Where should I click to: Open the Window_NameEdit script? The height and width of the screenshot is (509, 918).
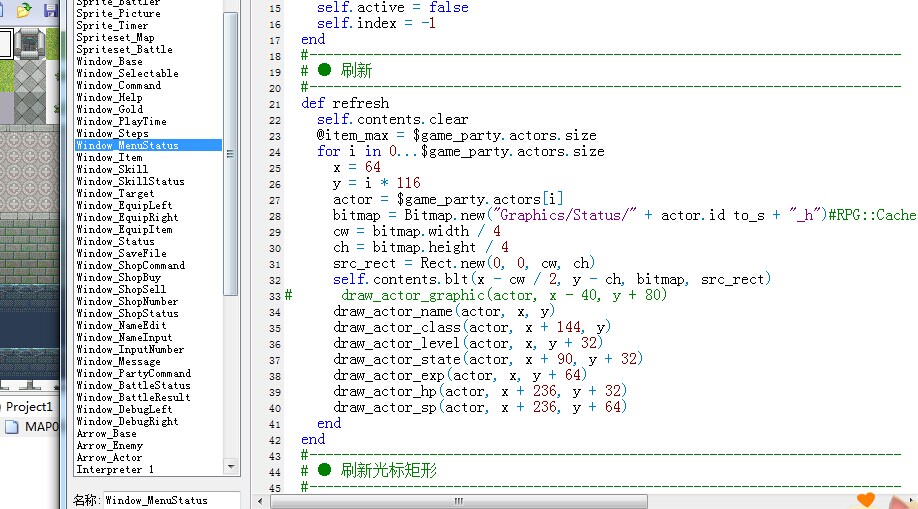coord(121,326)
